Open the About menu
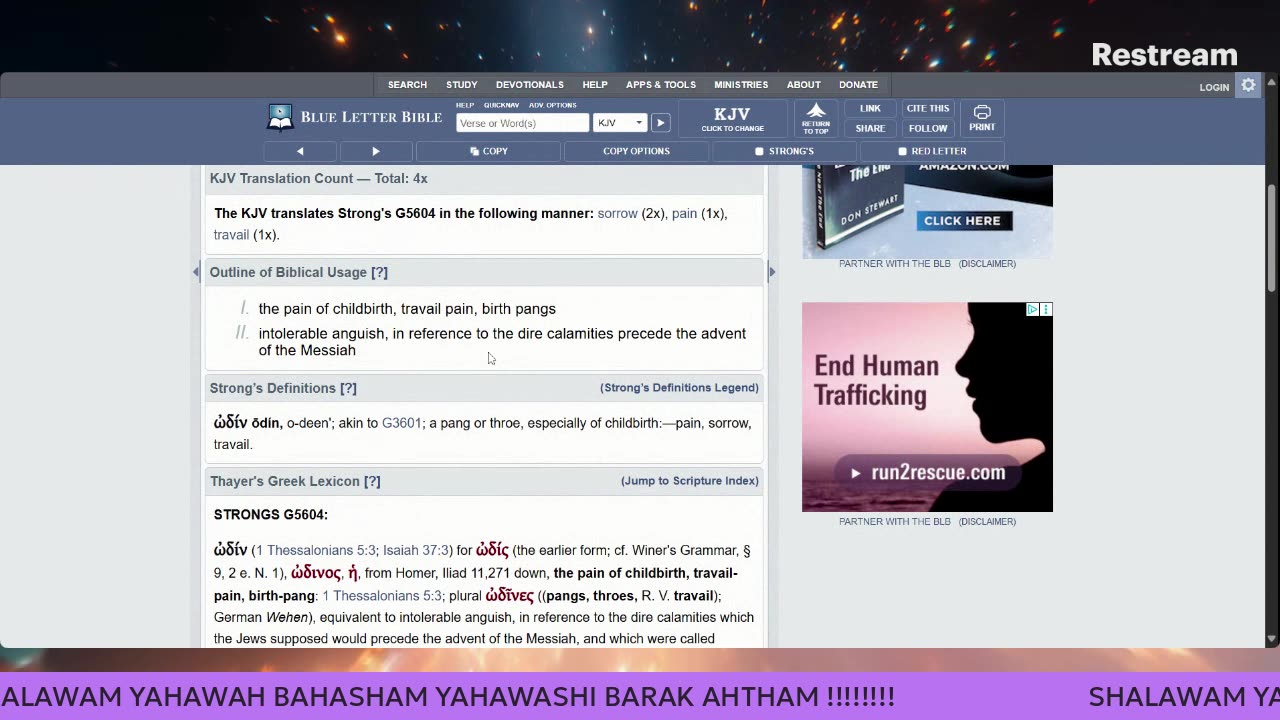This screenshot has width=1280, height=720. click(x=803, y=85)
